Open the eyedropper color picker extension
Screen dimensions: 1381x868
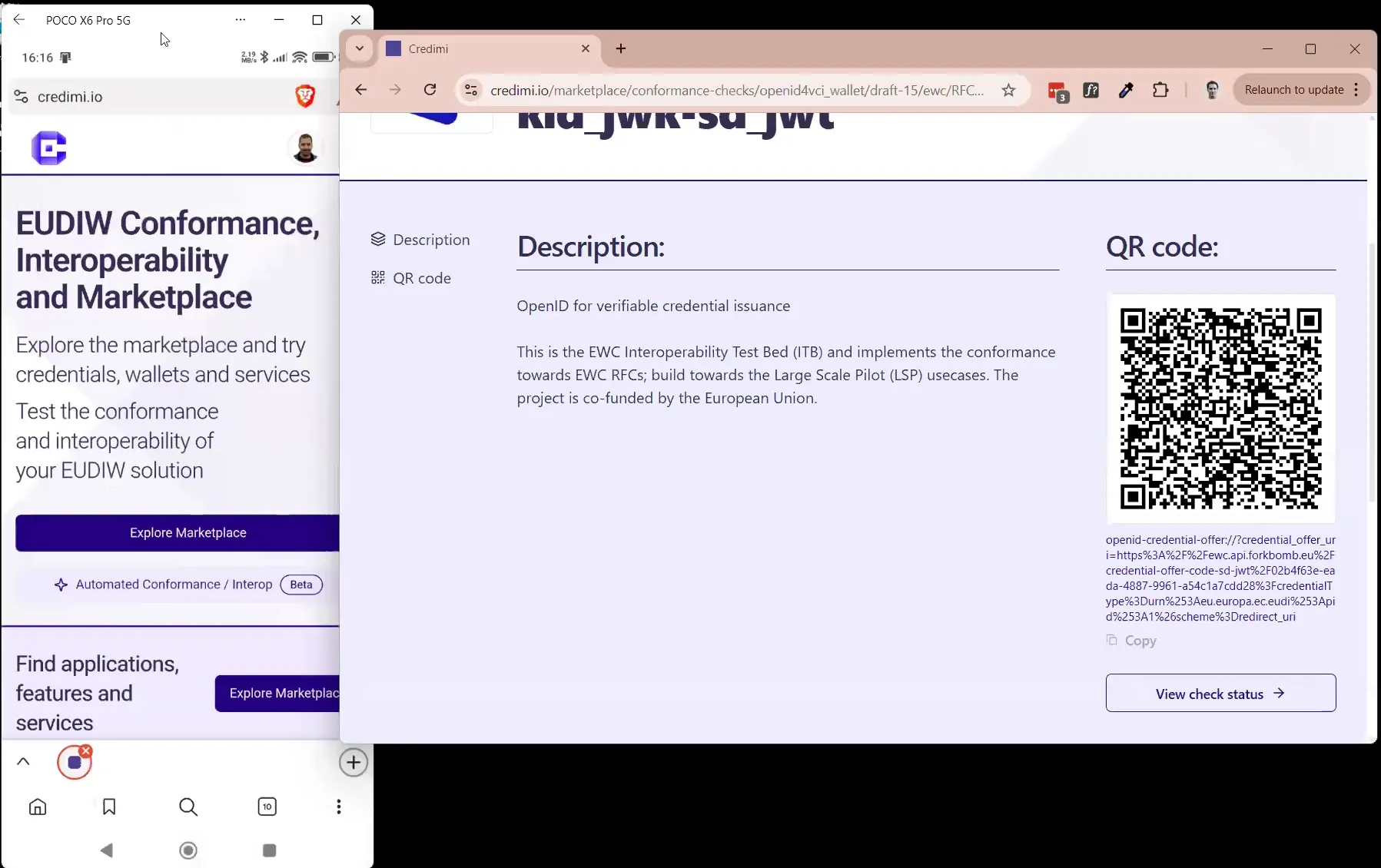coord(1126,91)
